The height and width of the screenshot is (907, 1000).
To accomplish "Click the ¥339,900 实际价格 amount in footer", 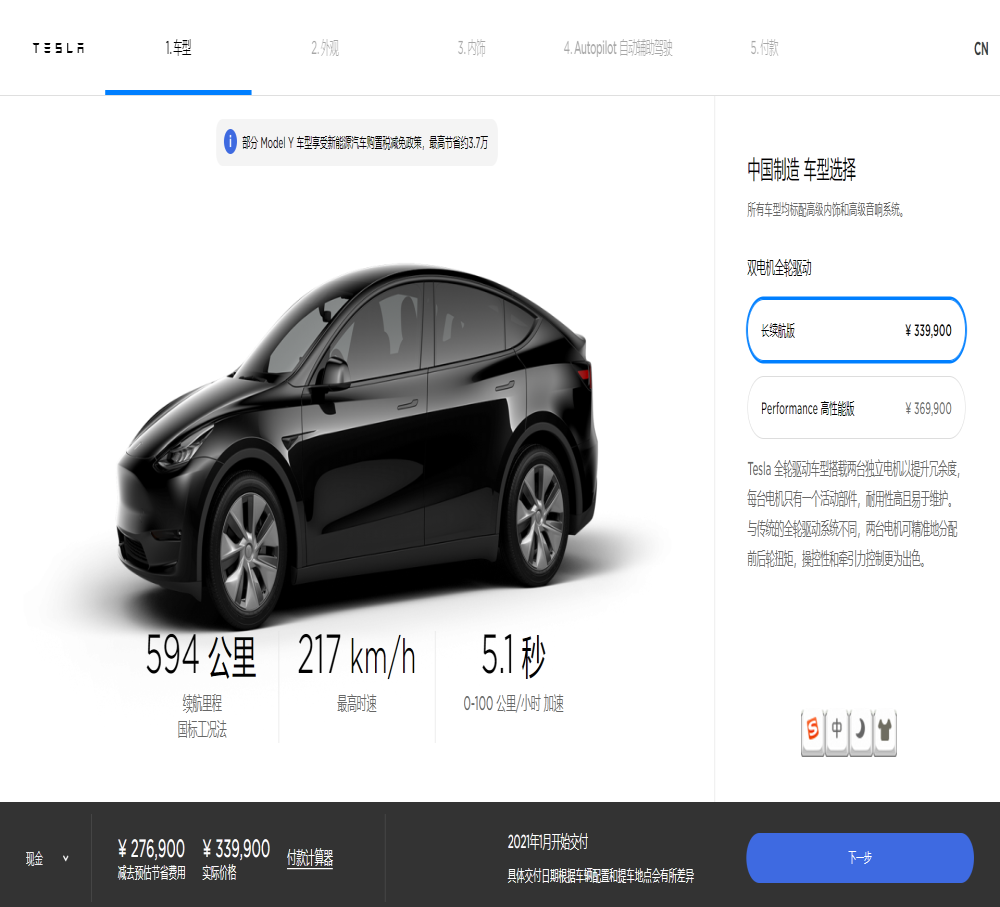I will coord(236,849).
